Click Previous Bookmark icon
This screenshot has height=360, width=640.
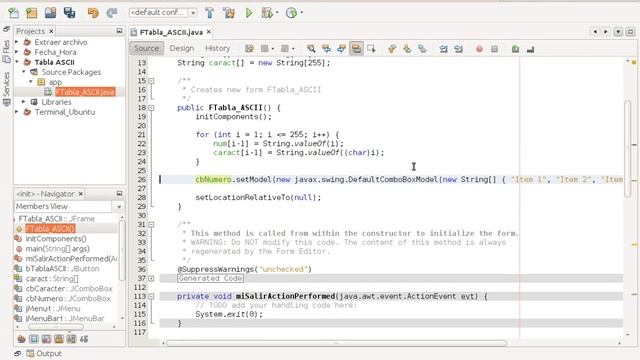pos(392,49)
